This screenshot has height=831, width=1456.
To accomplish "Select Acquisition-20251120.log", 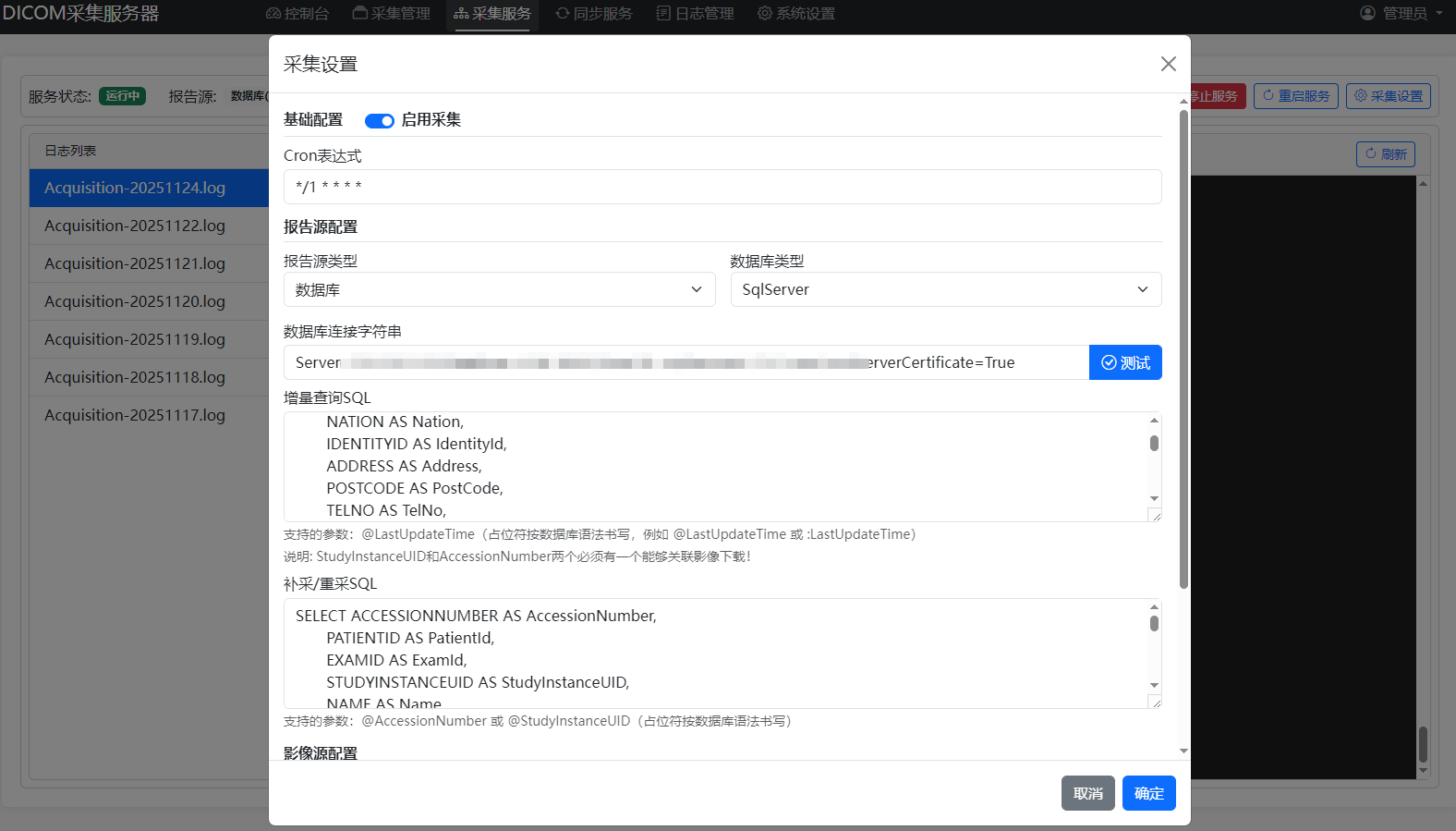I will pyautogui.click(x=149, y=301).
